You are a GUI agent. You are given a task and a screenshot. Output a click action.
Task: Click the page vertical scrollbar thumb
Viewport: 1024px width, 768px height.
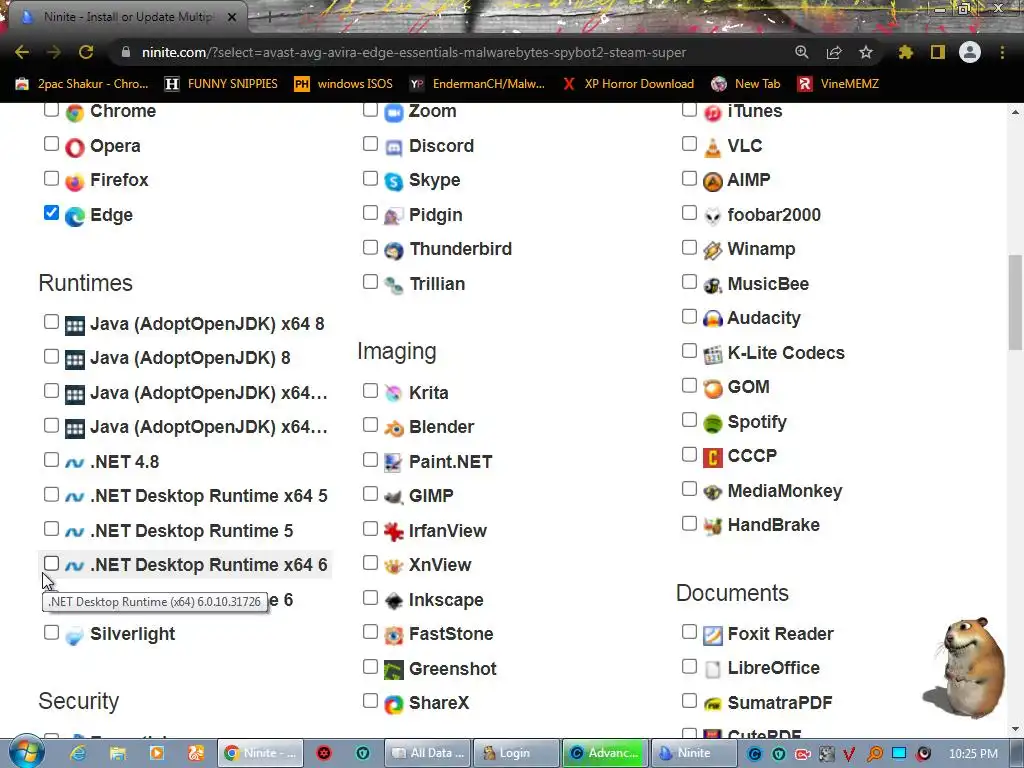coord(1015,302)
